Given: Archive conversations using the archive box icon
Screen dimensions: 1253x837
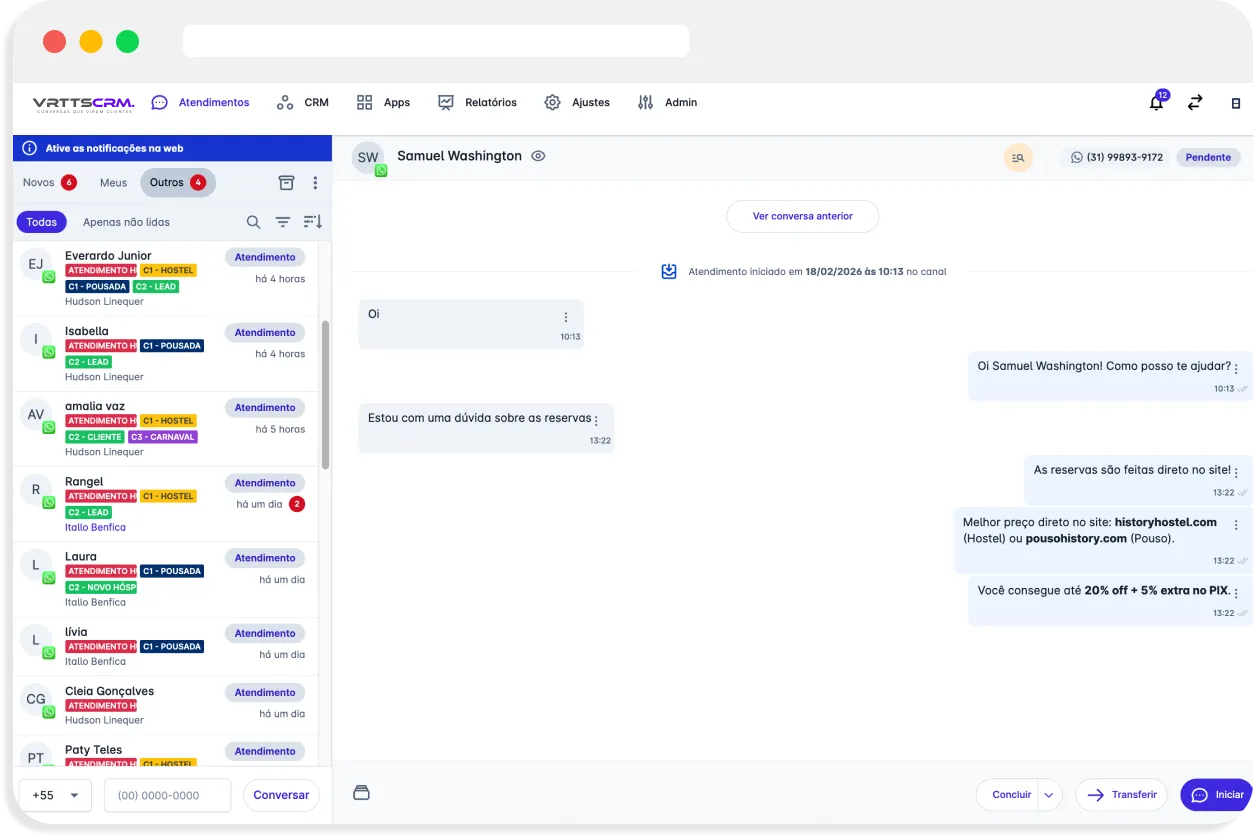Looking at the screenshot, I should [x=287, y=183].
